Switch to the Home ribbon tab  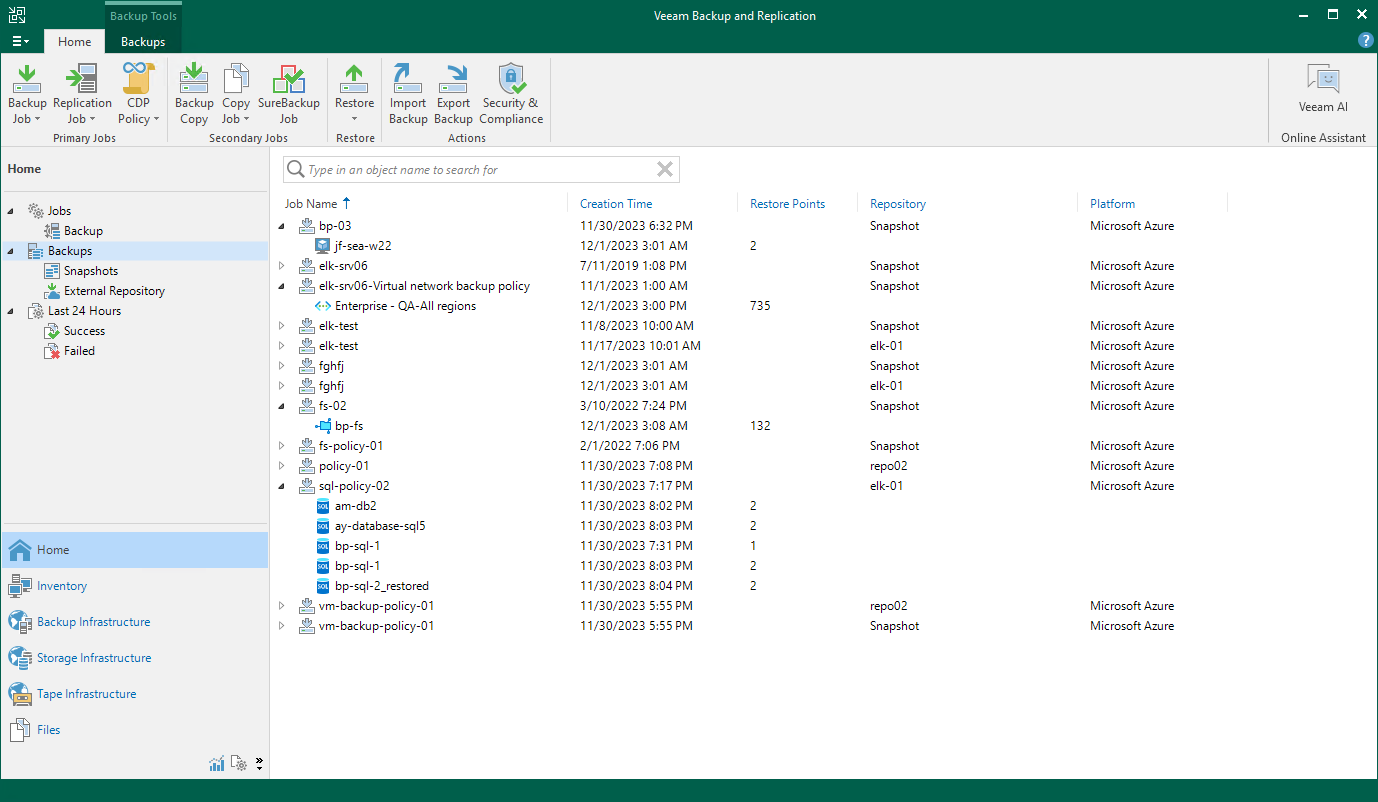pyautogui.click(x=74, y=42)
